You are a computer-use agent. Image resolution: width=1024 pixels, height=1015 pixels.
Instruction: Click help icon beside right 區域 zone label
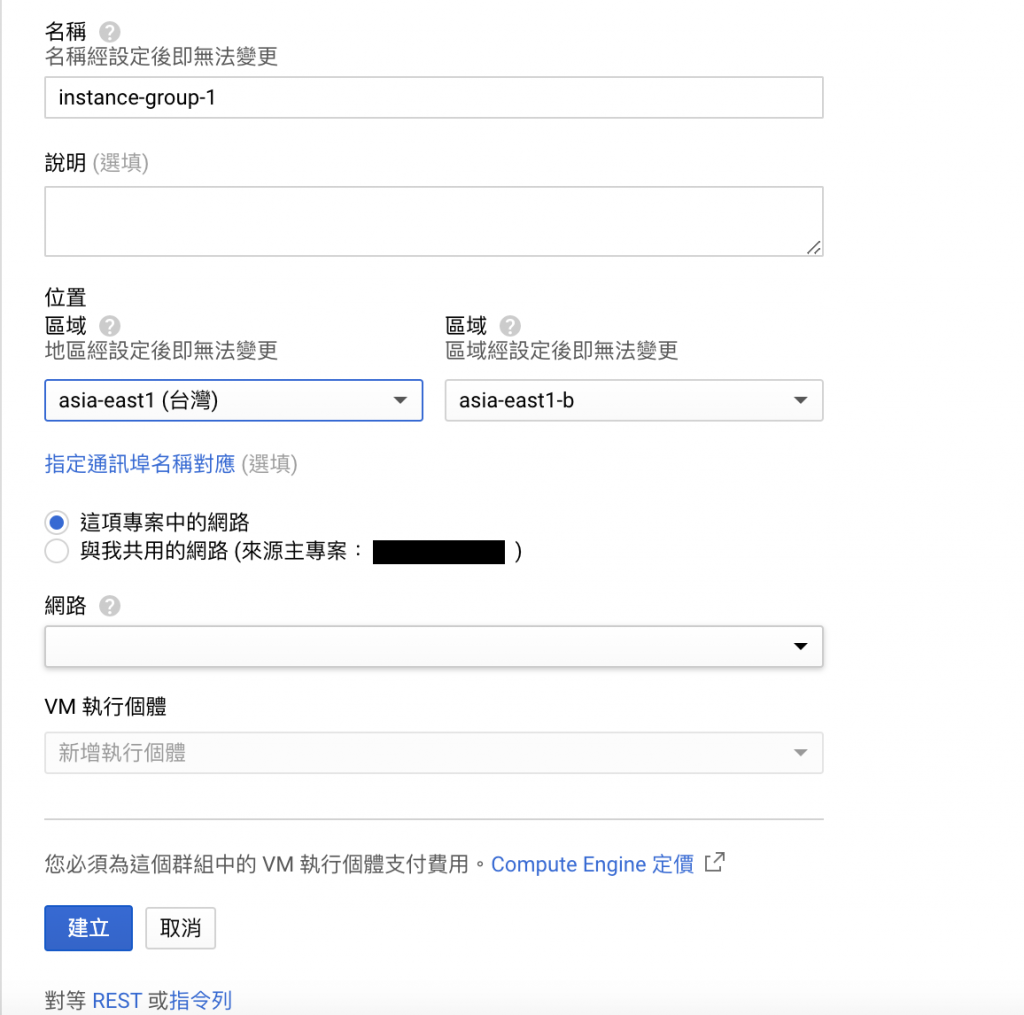(510, 325)
